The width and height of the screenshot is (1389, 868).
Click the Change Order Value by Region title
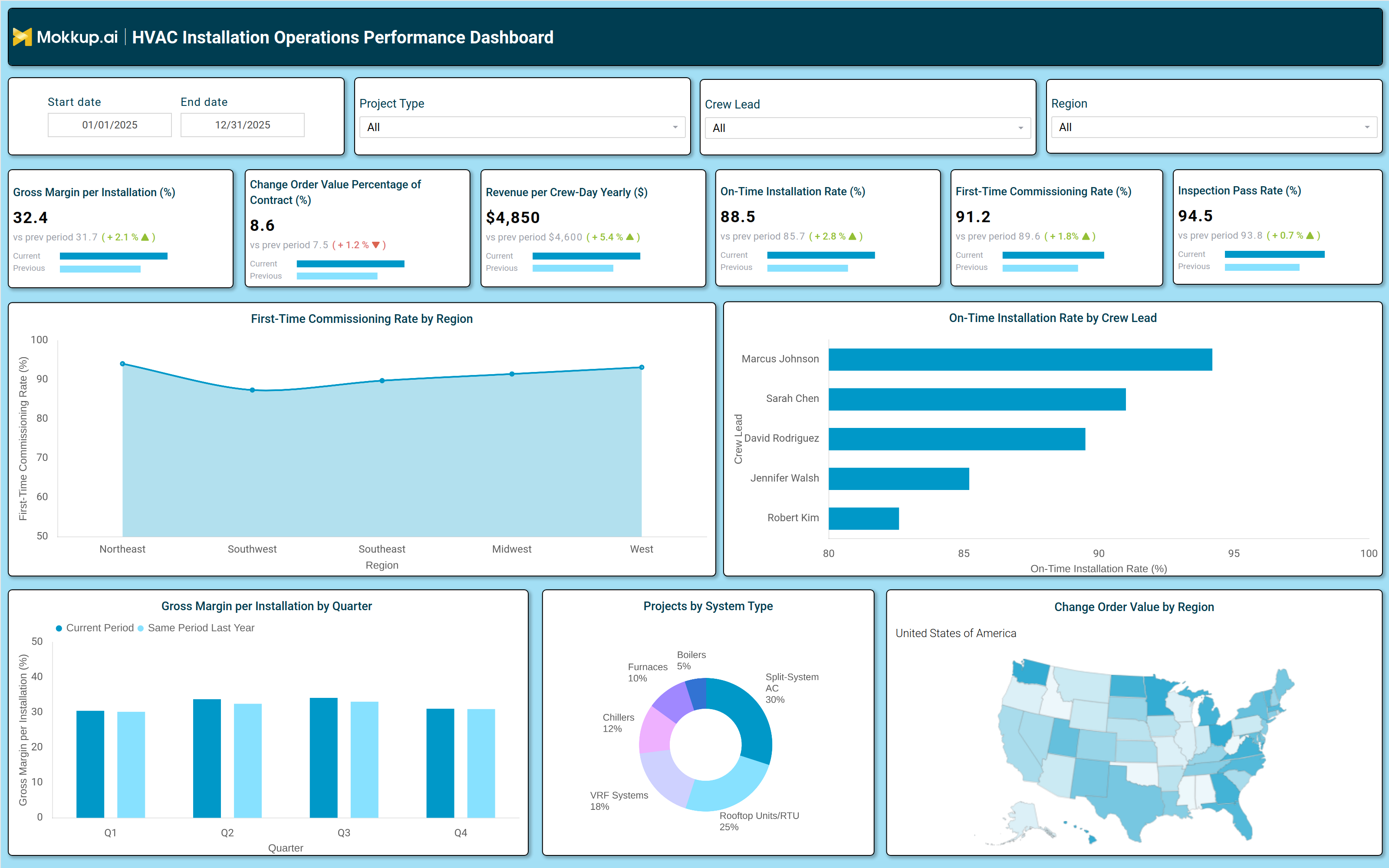[x=1134, y=607]
